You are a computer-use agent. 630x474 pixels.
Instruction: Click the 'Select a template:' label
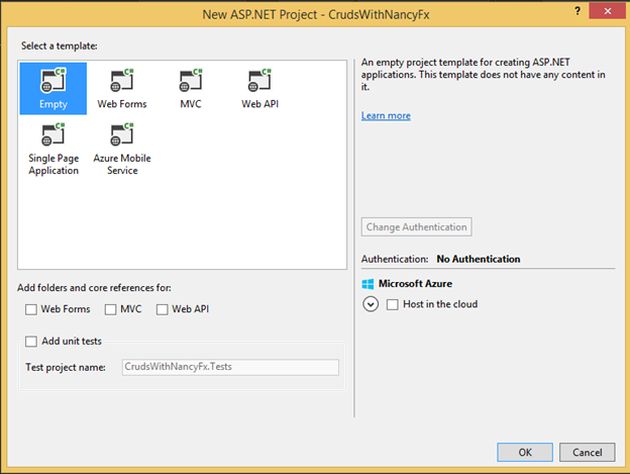[x=59, y=46]
